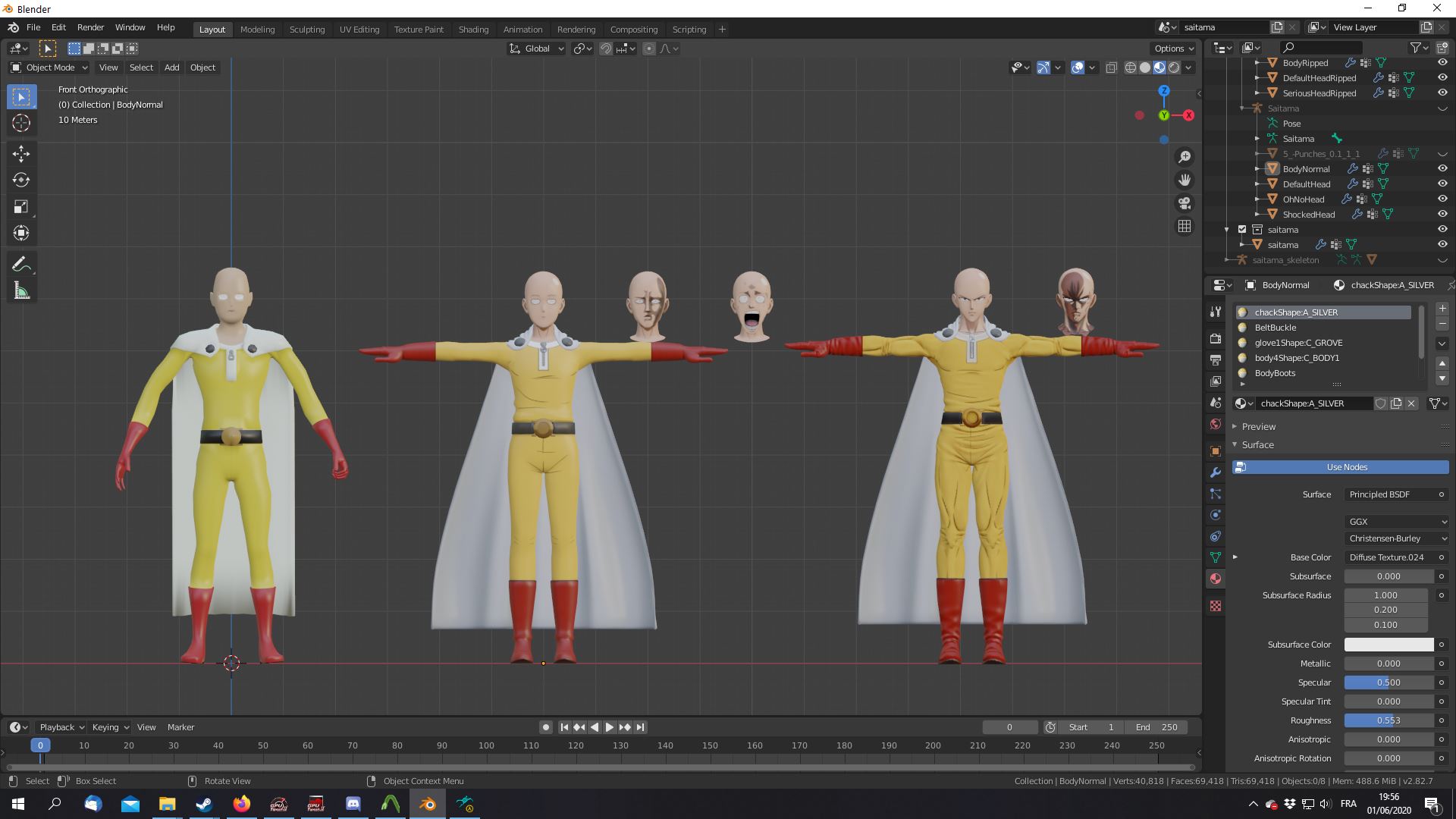Hide BodyNormal in viewport

click(1442, 168)
